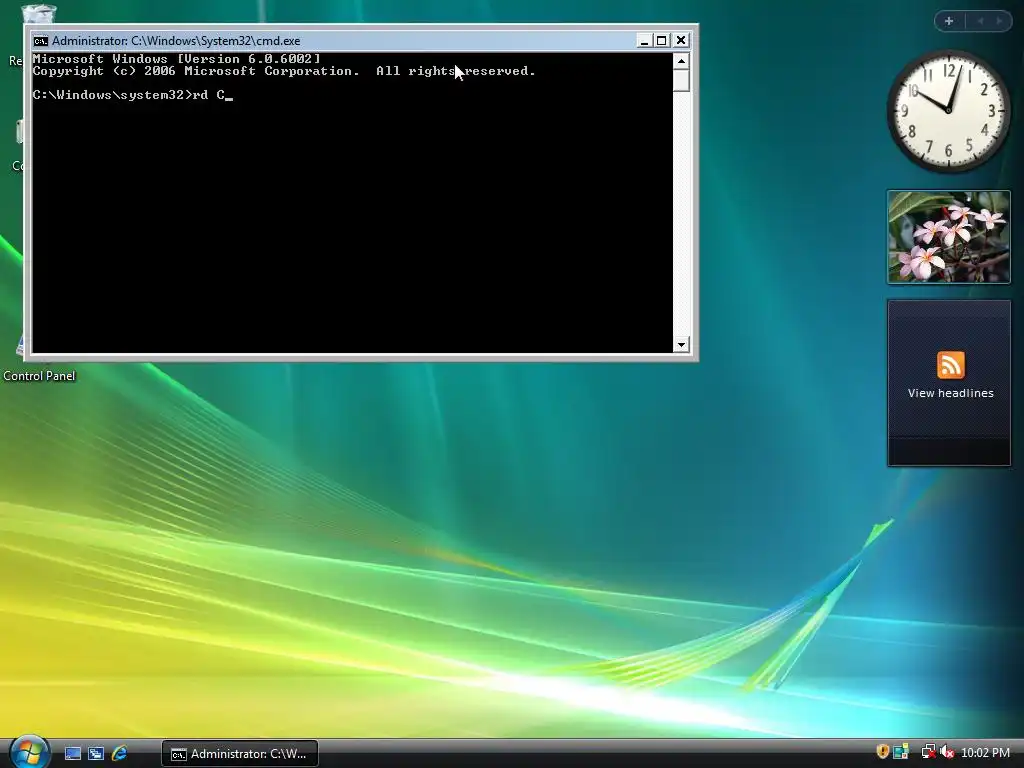1024x768 pixels.
Task: Click the analog Clock gadget
Action: (948, 111)
